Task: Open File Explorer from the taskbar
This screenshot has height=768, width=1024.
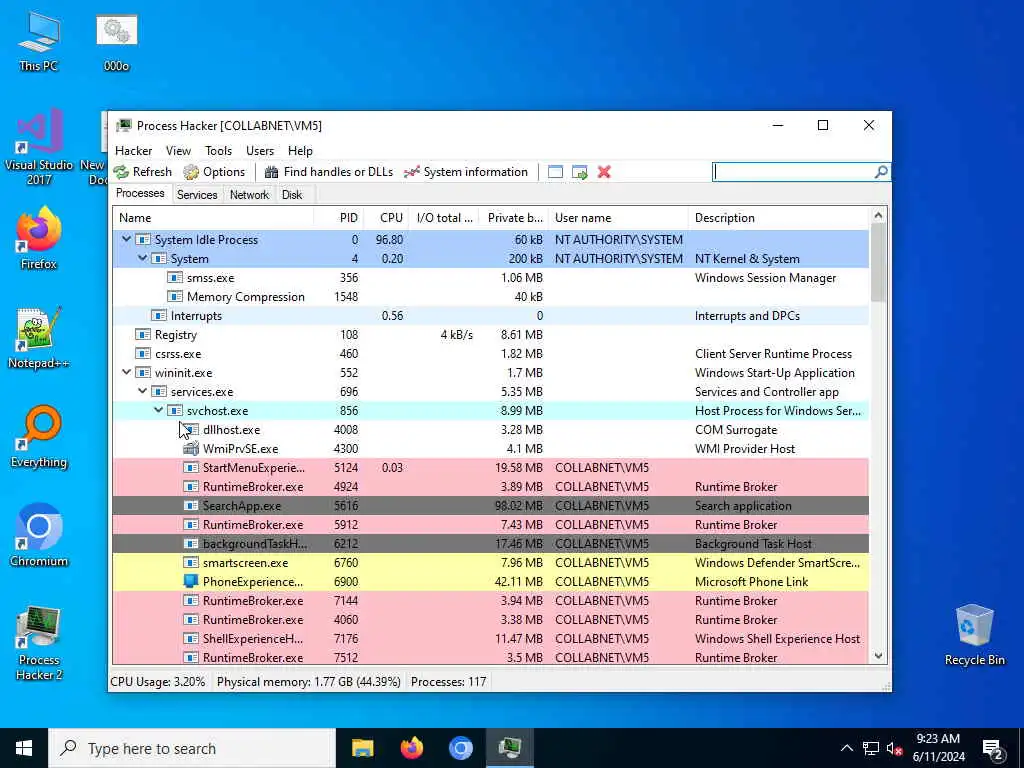Action: tap(362, 748)
